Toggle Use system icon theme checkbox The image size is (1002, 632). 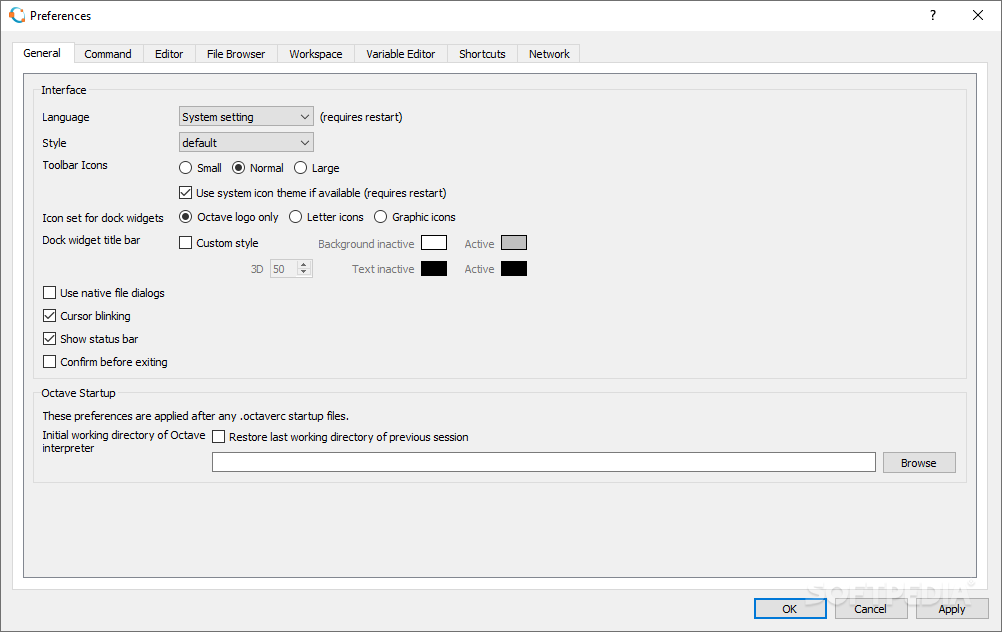pyautogui.click(x=186, y=192)
